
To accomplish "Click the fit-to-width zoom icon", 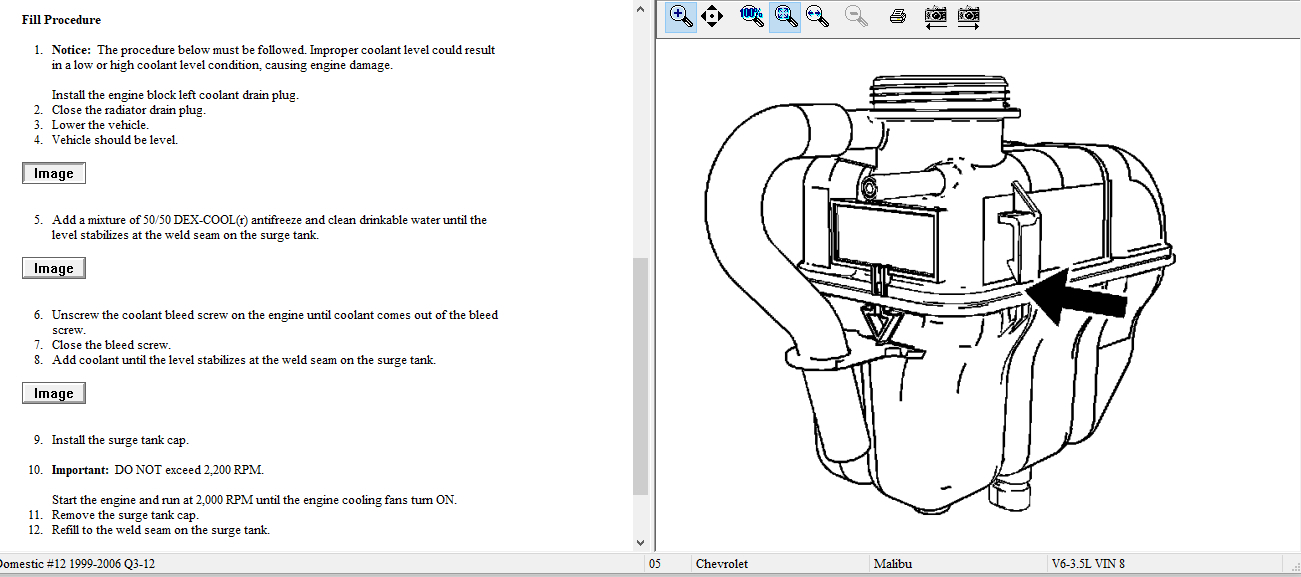I will [817, 16].
